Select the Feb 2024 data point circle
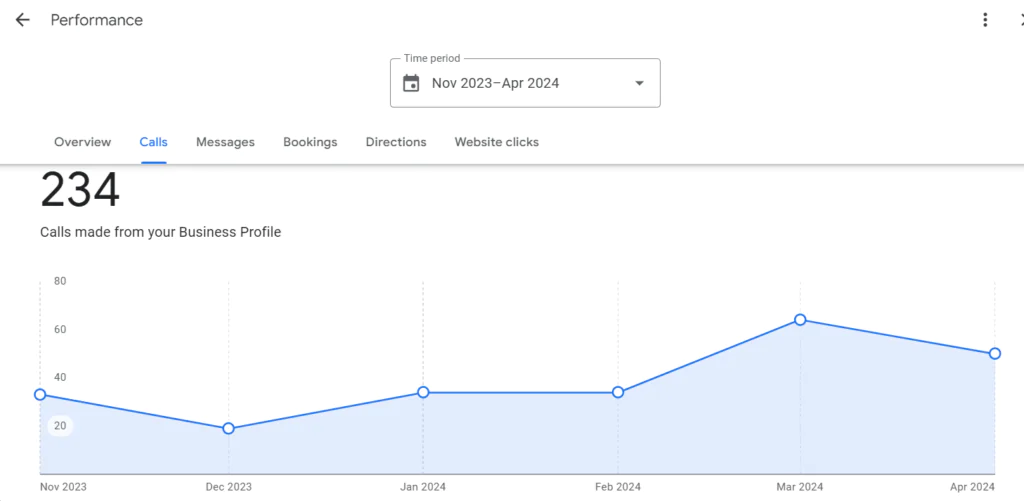1024x501 pixels. pyautogui.click(x=618, y=392)
